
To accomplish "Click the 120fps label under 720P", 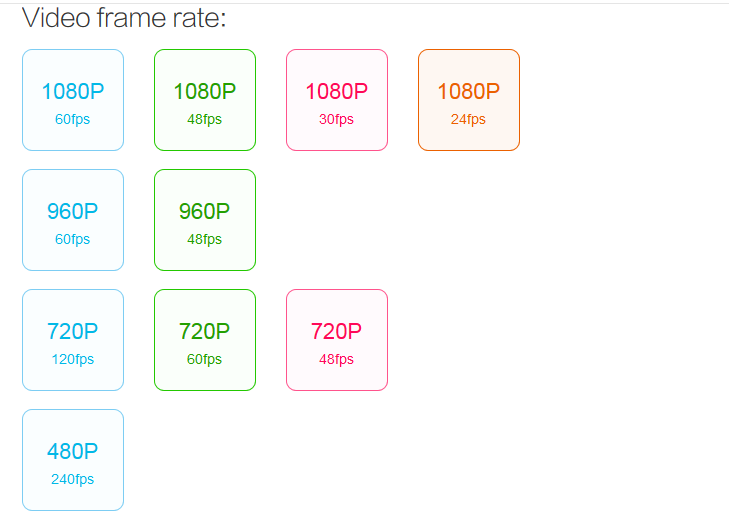I will click(x=73, y=359).
